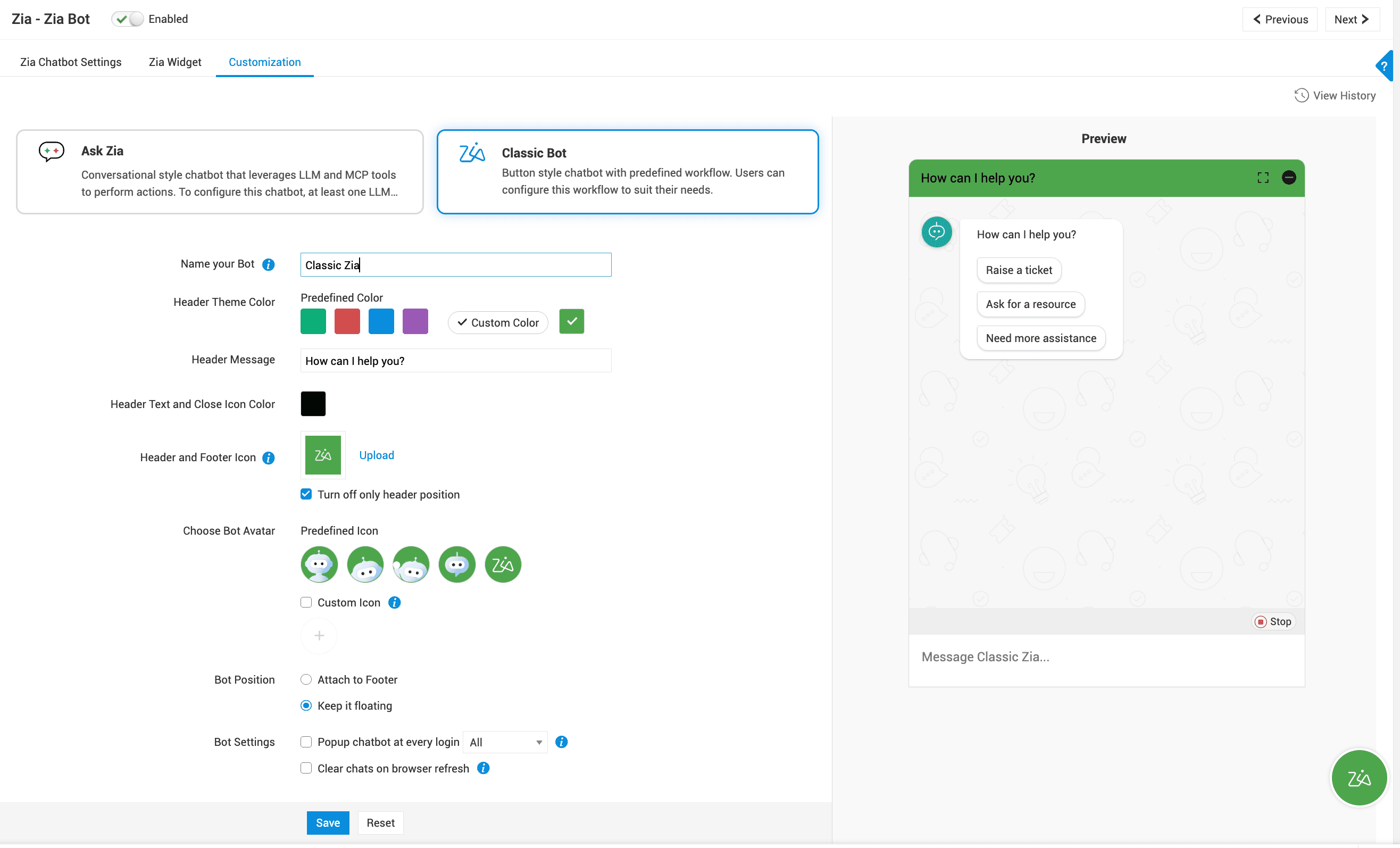Select the third waving robot avatar
Image resolution: width=1400 pixels, height=848 pixels.
tap(411, 564)
